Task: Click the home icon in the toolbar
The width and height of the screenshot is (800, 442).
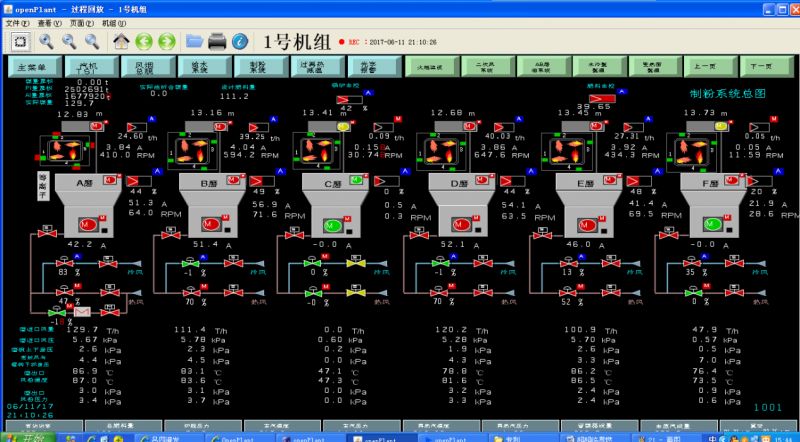Action: [x=120, y=41]
